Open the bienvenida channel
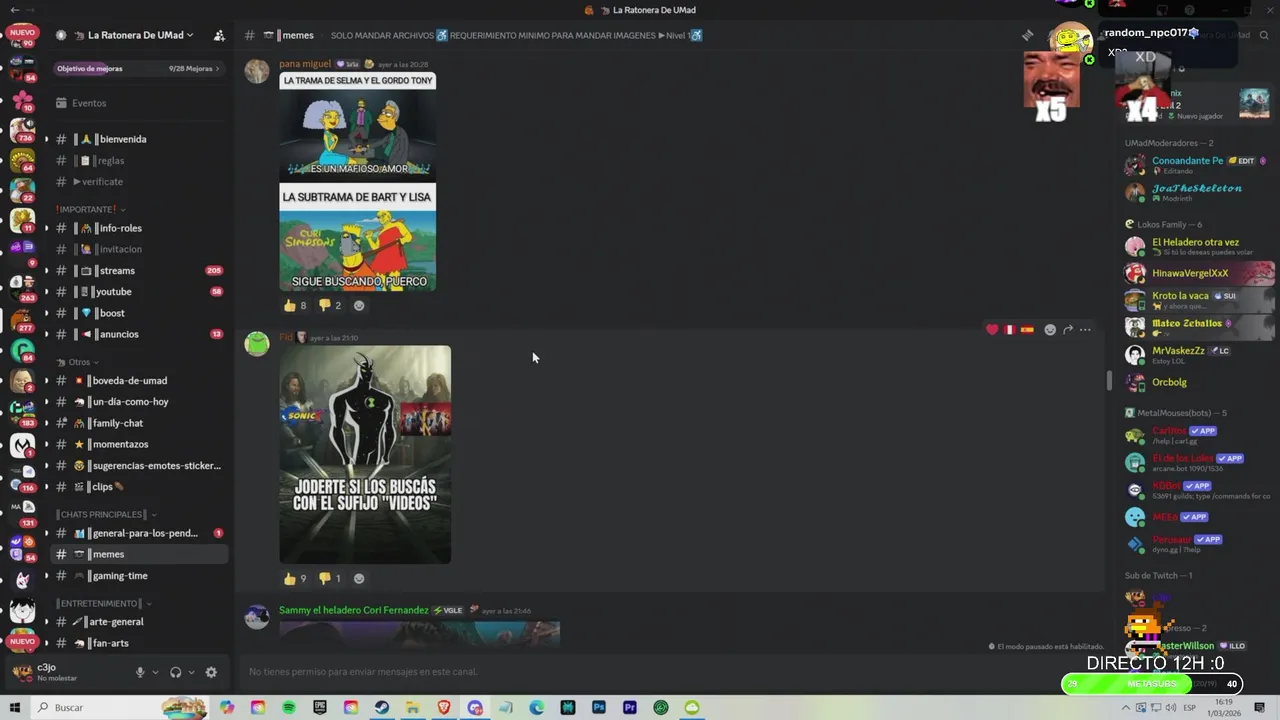 138,139
